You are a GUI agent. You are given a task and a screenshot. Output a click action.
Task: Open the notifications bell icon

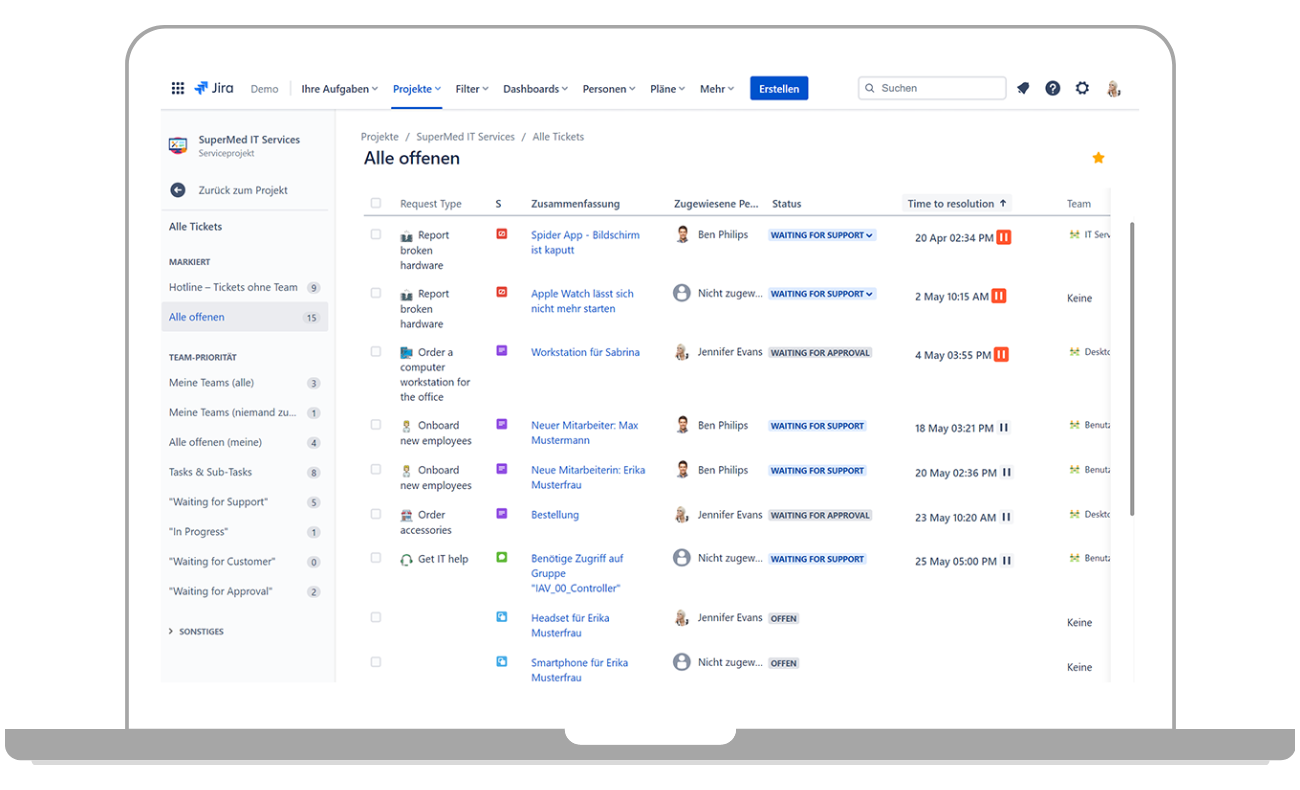[x=1023, y=88]
